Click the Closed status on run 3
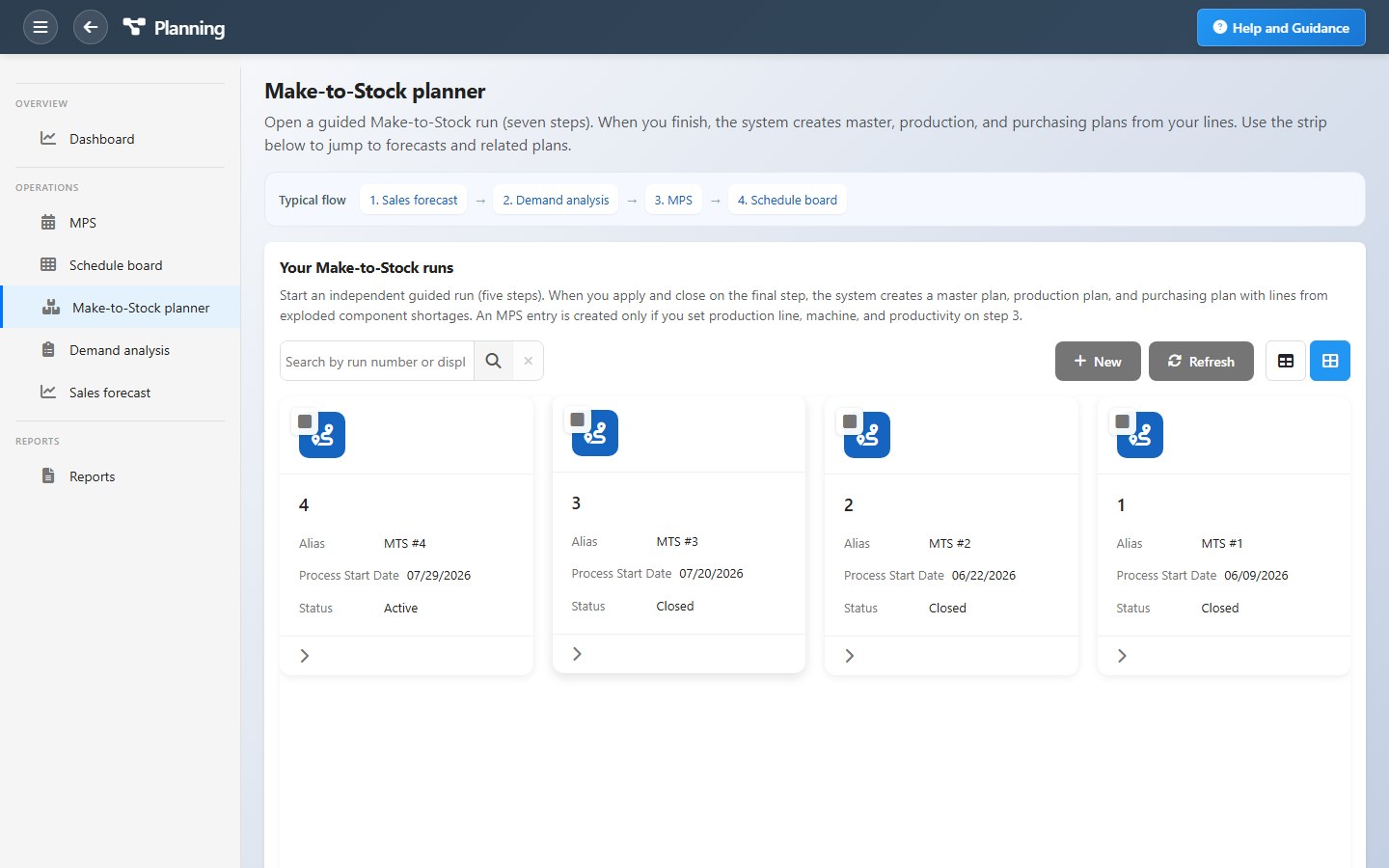Image resolution: width=1389 pixels, height=868 pixels. [x=675, y=606]
